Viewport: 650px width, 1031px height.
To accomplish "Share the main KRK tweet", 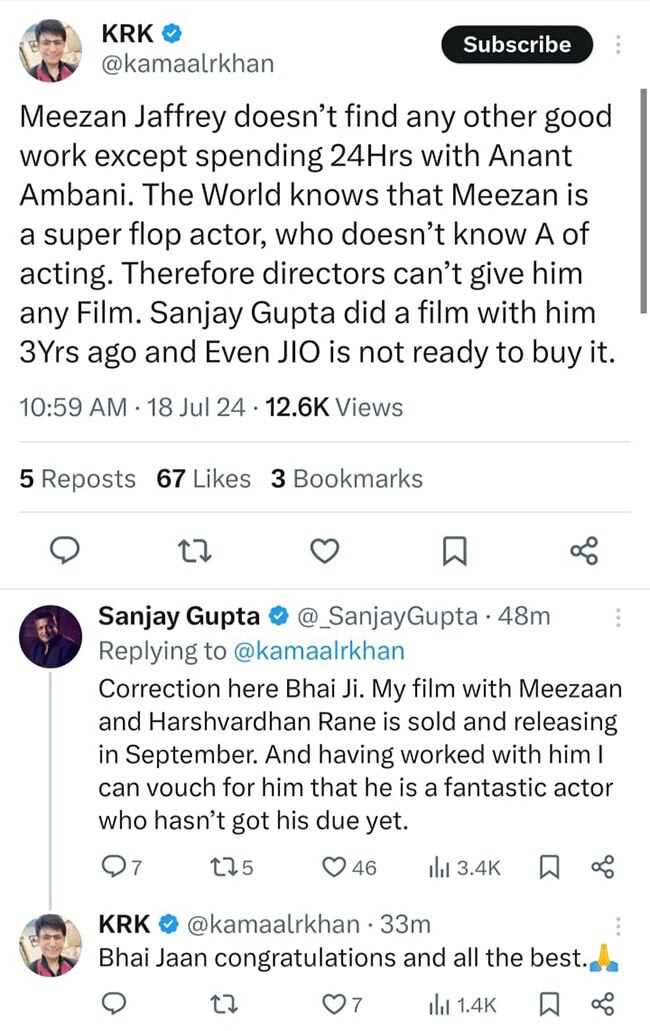I will [x=583, y=550].
